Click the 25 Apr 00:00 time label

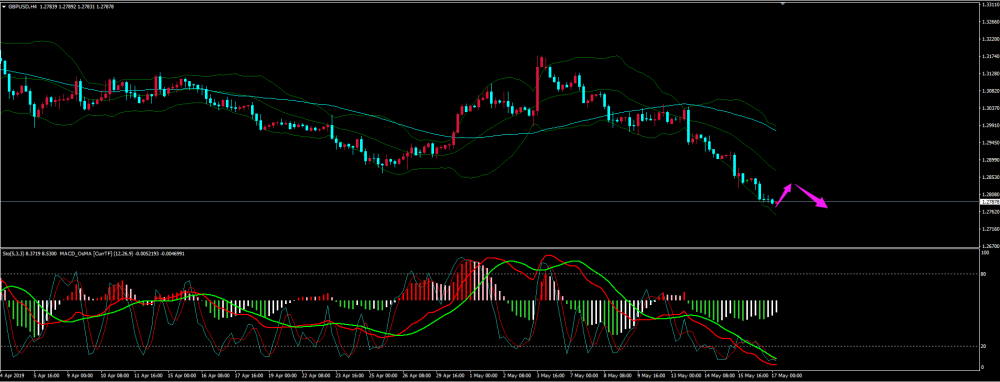(383, 376)
